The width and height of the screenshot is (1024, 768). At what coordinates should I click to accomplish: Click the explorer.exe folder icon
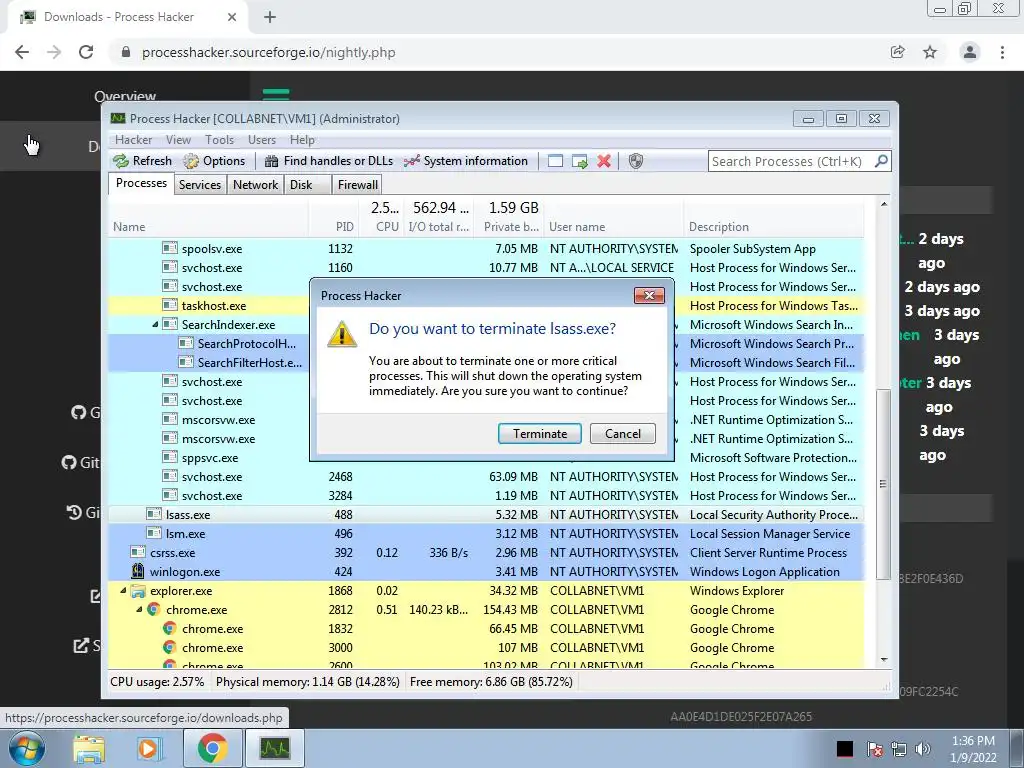[x=138, y=591]
